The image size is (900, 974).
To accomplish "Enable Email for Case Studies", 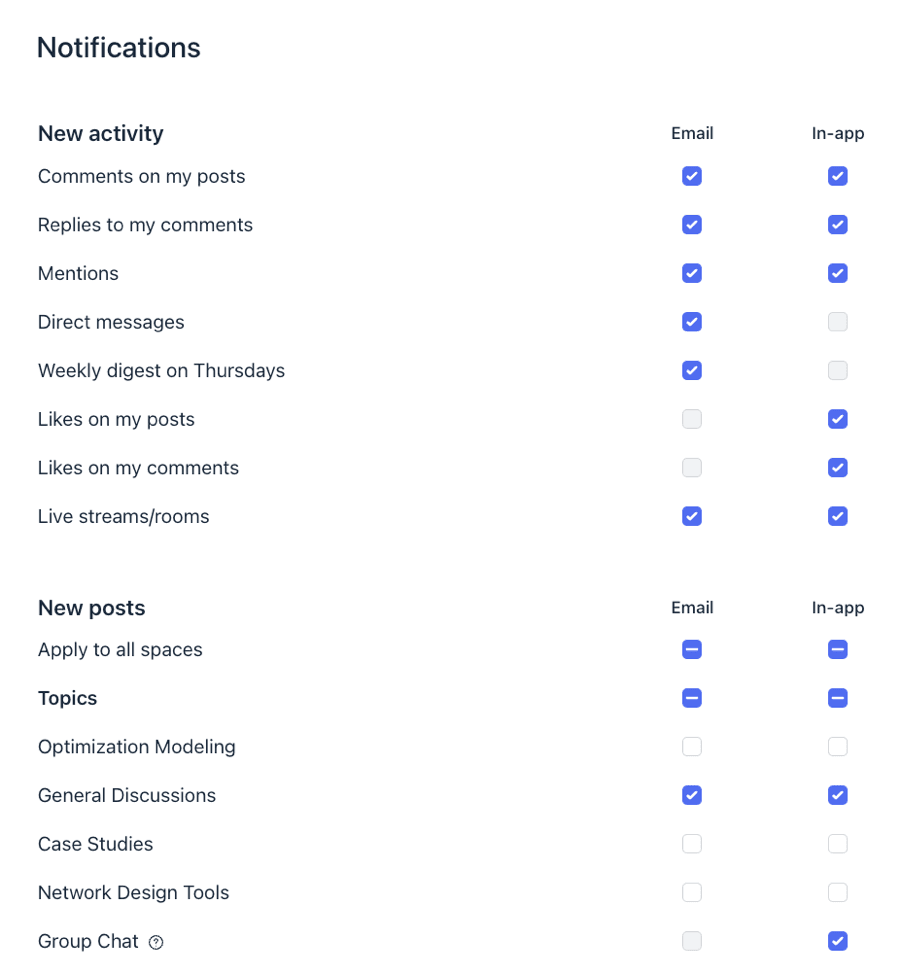I will pos(692,844).
